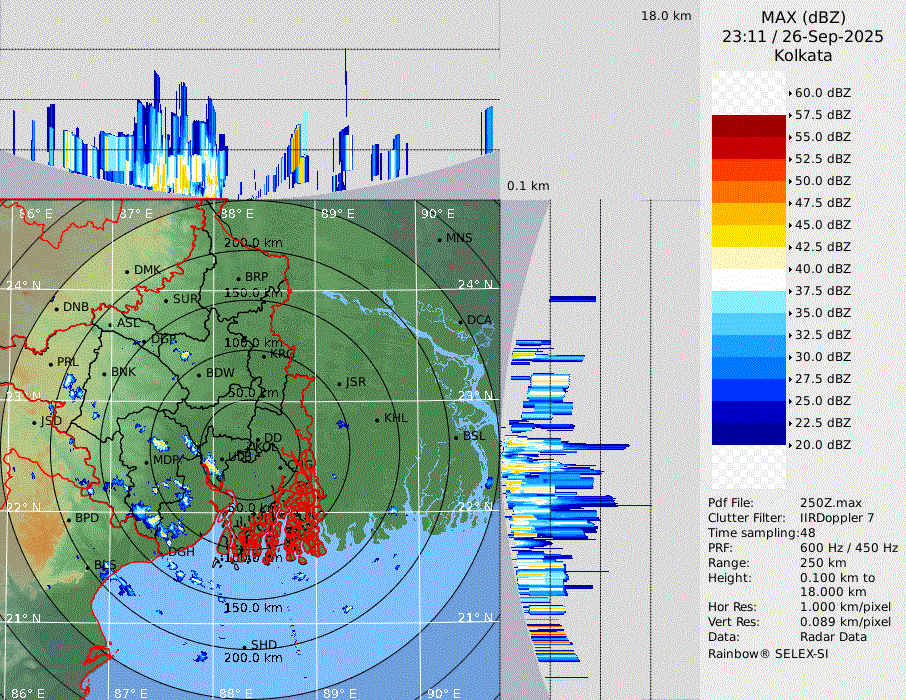Click the MAX (dBZ) title text
Viewport: 906px width, 700px height.
(803, 17)
